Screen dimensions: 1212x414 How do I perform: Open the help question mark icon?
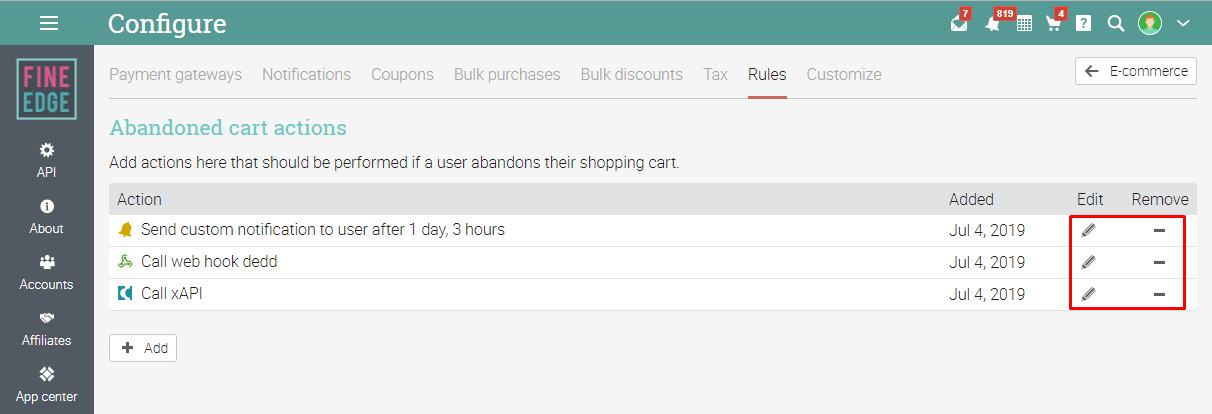coord(1084,24)
